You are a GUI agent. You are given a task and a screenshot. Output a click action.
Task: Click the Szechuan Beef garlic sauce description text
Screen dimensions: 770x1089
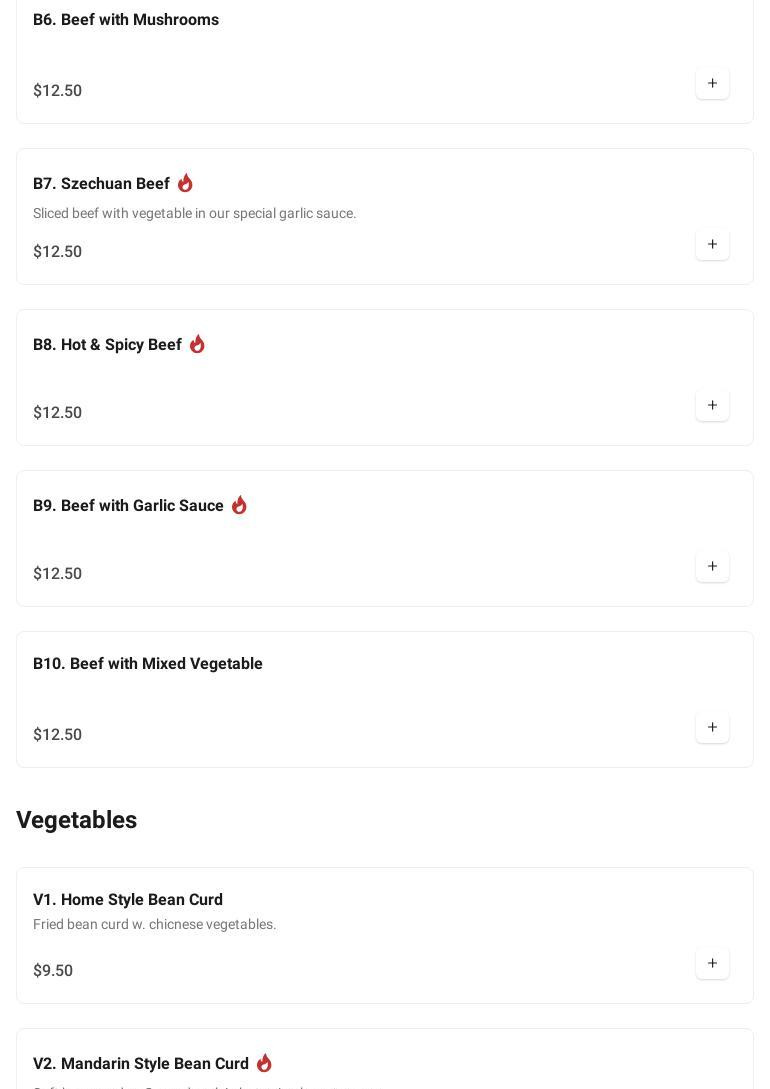coord(195,213)
